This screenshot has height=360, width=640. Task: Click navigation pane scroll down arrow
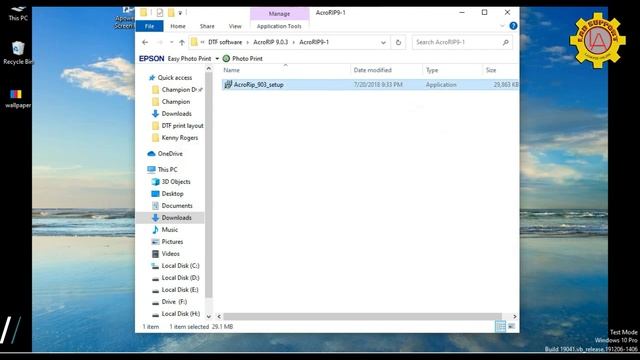(x=209, y=316)
